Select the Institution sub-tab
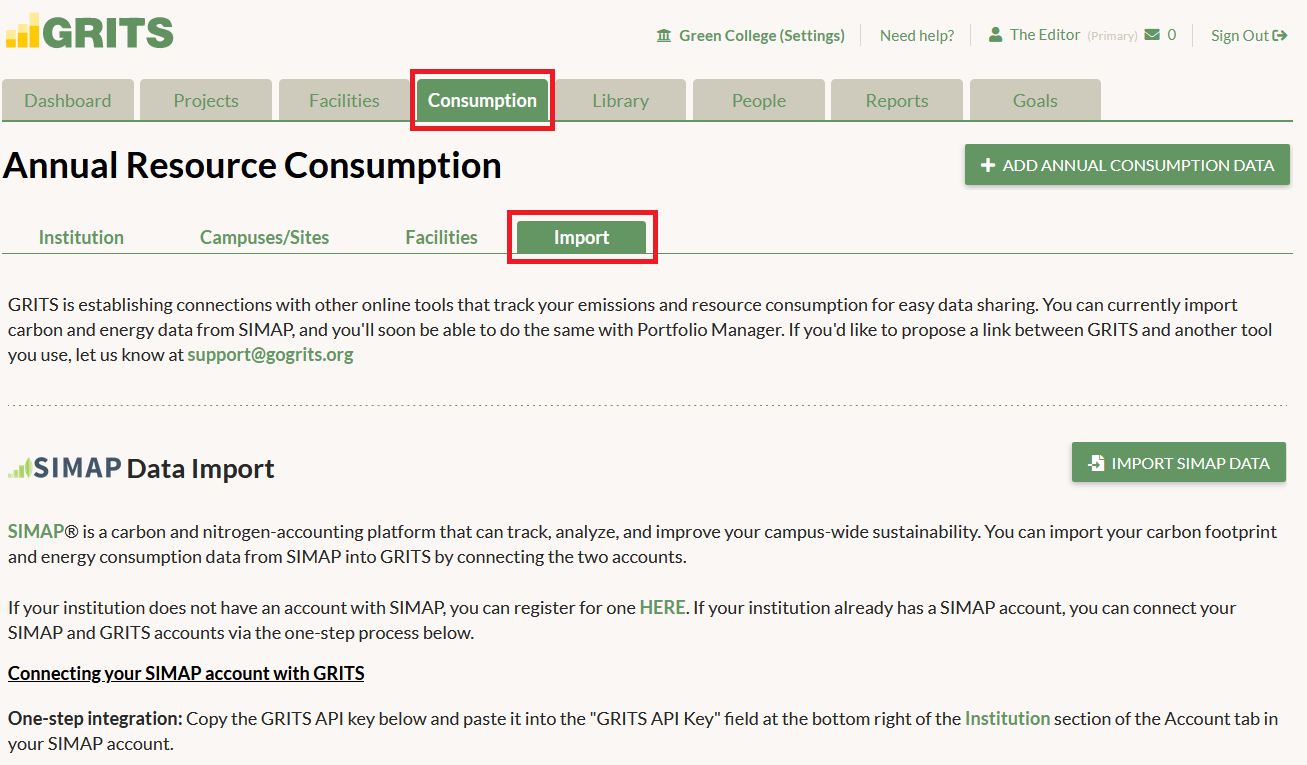The image size is (1307, 765). pyautogui.click(x=81, y=237)
